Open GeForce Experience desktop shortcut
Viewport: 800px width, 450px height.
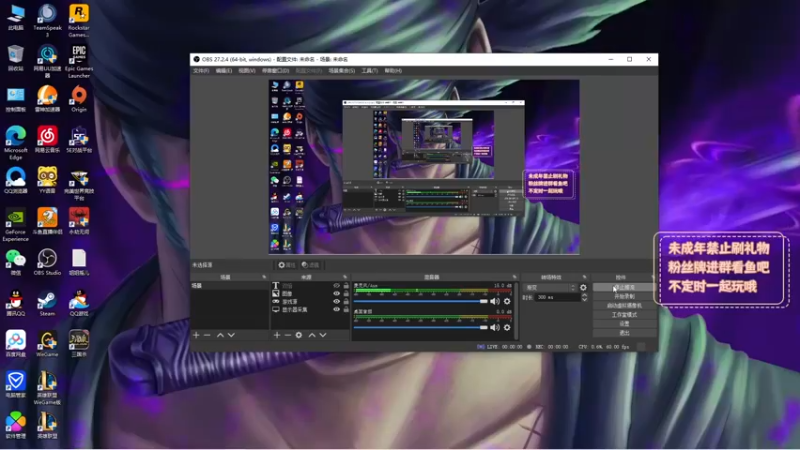pos(16,224)
